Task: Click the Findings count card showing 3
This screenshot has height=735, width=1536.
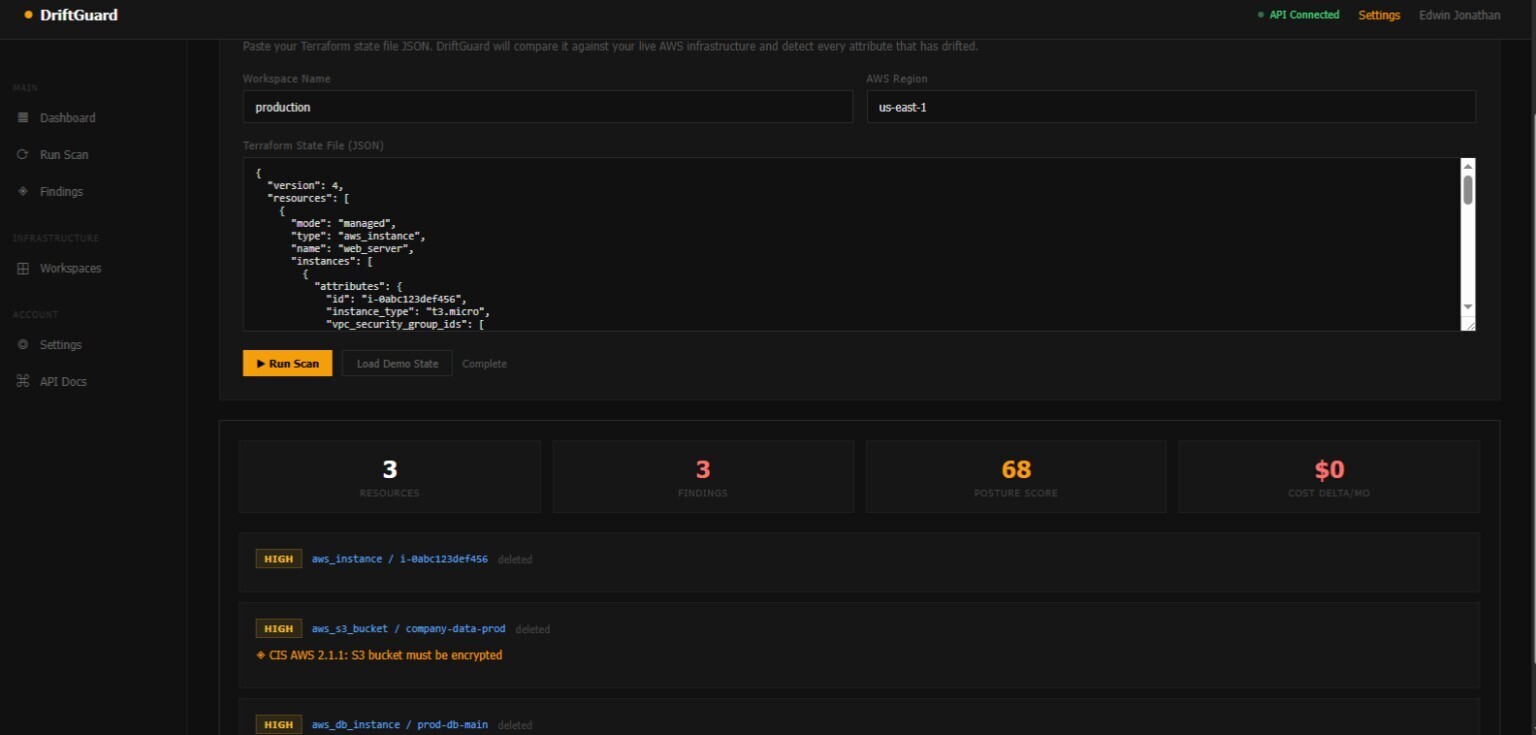Action: (703, 477)
